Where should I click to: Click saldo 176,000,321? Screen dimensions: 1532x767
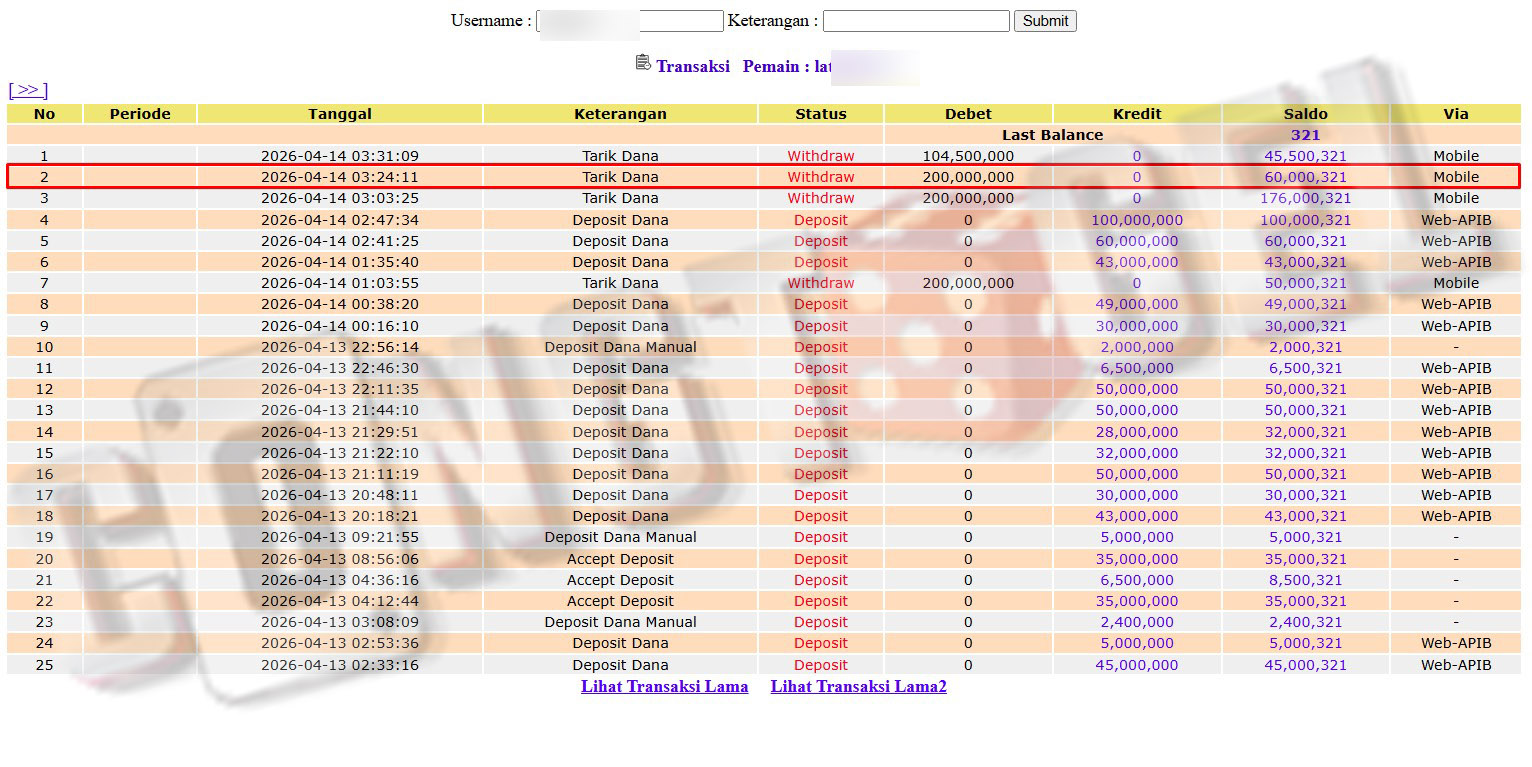[1305, 198]
